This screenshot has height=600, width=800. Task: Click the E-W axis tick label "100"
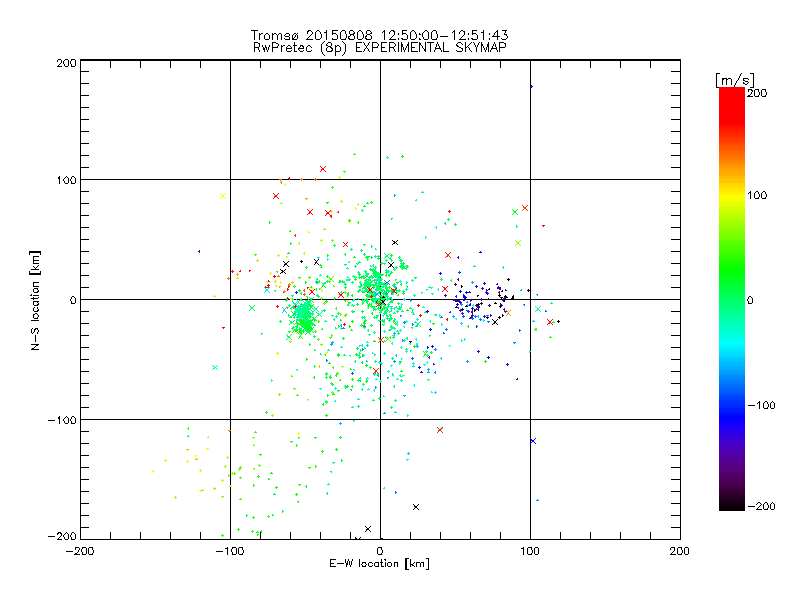click(x=530, y=552)
